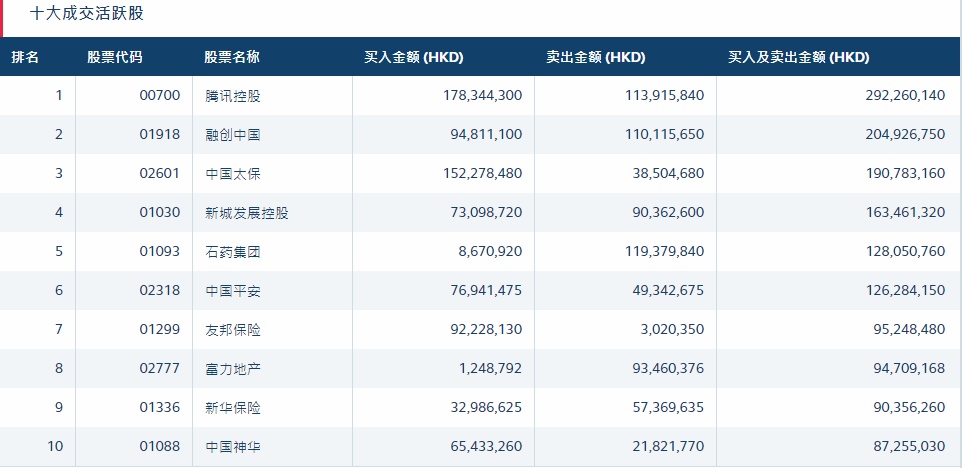Click the 股票名称 column header
The width and height of the screenshot is (962, 468).
tap(232, 57)
